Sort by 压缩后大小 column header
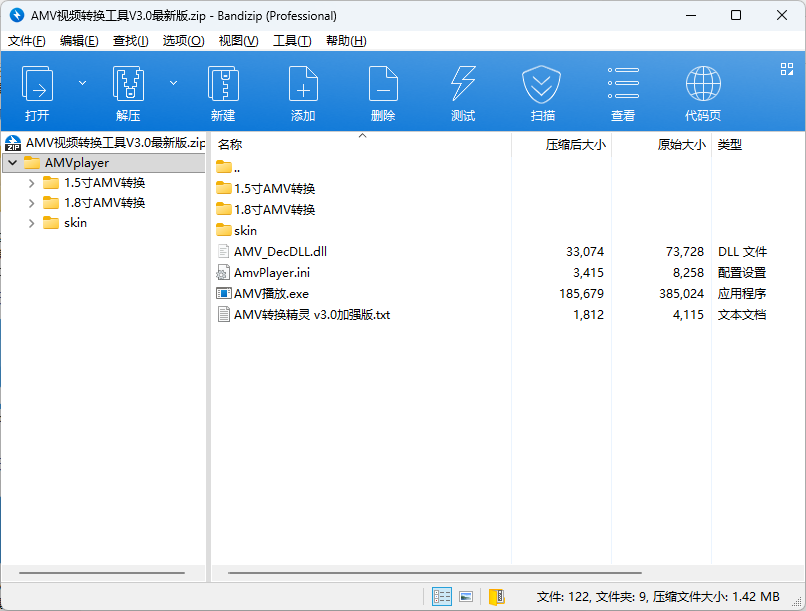 575,145
